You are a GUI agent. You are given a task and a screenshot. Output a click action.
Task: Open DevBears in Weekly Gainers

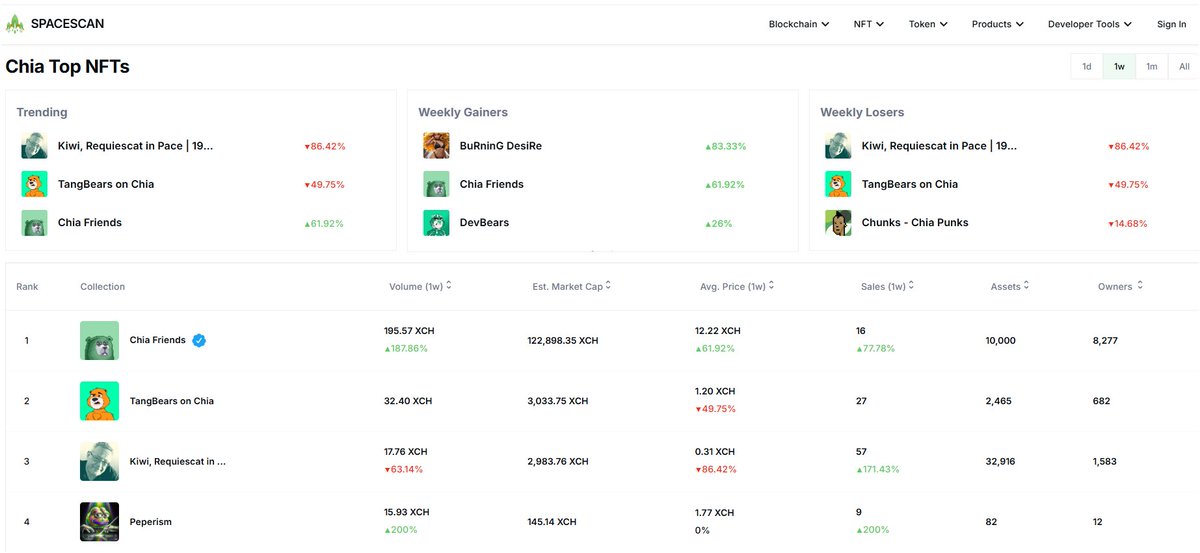[484, 222]
